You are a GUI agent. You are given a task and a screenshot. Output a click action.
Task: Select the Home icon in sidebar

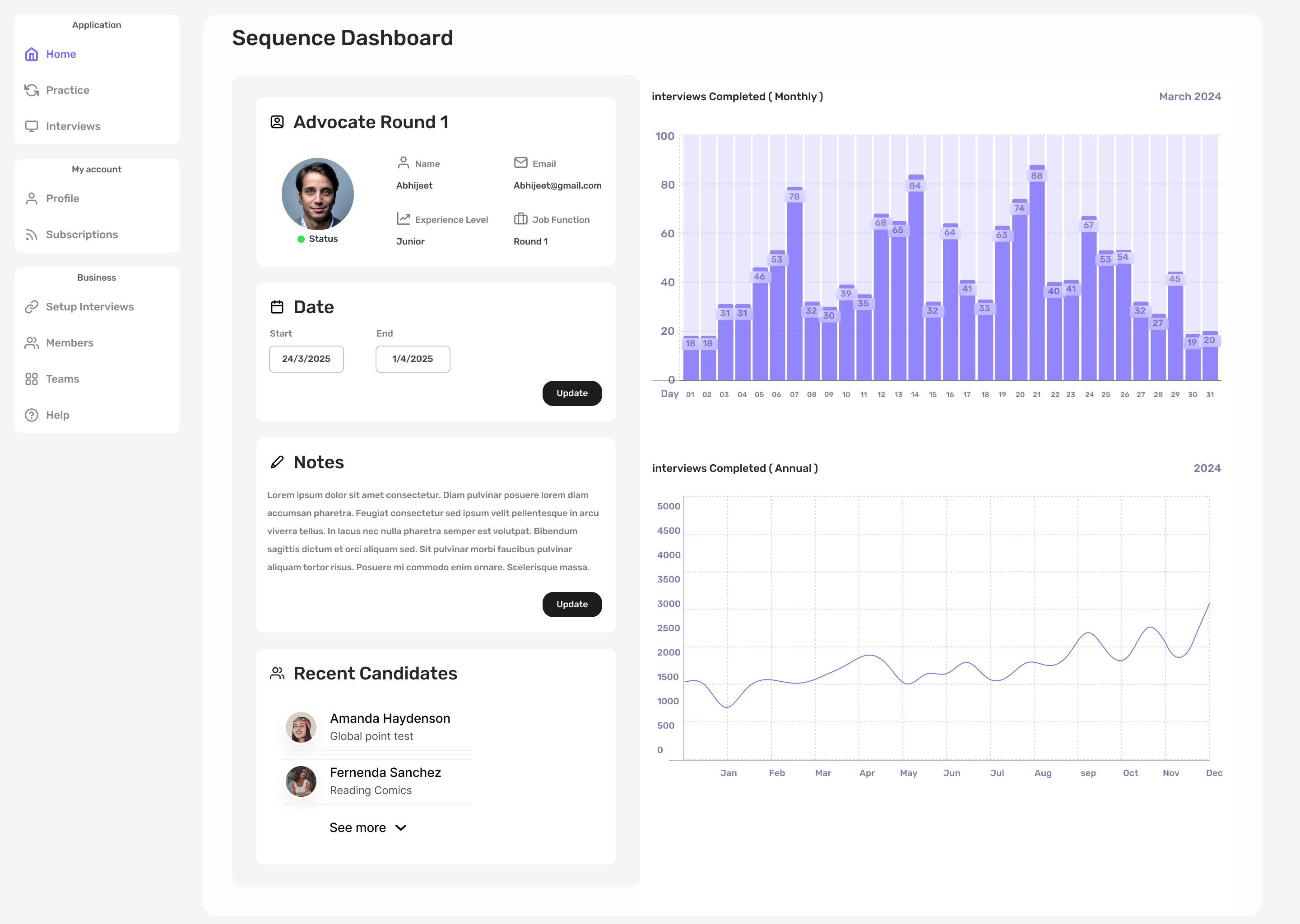[31, 54]
